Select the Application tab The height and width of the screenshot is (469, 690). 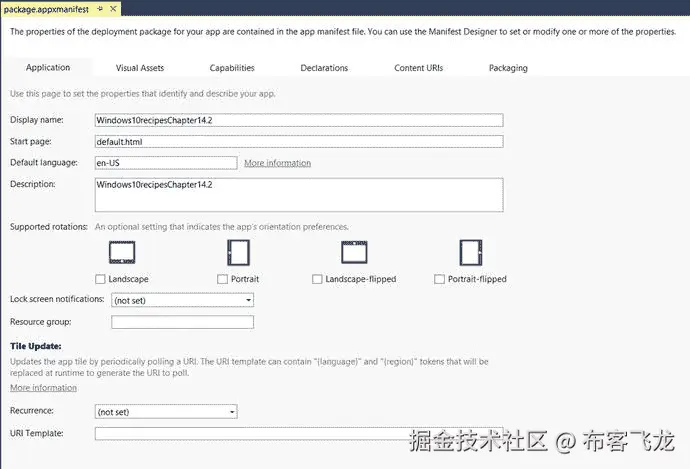pyautogui.click(x=48, y=67)
